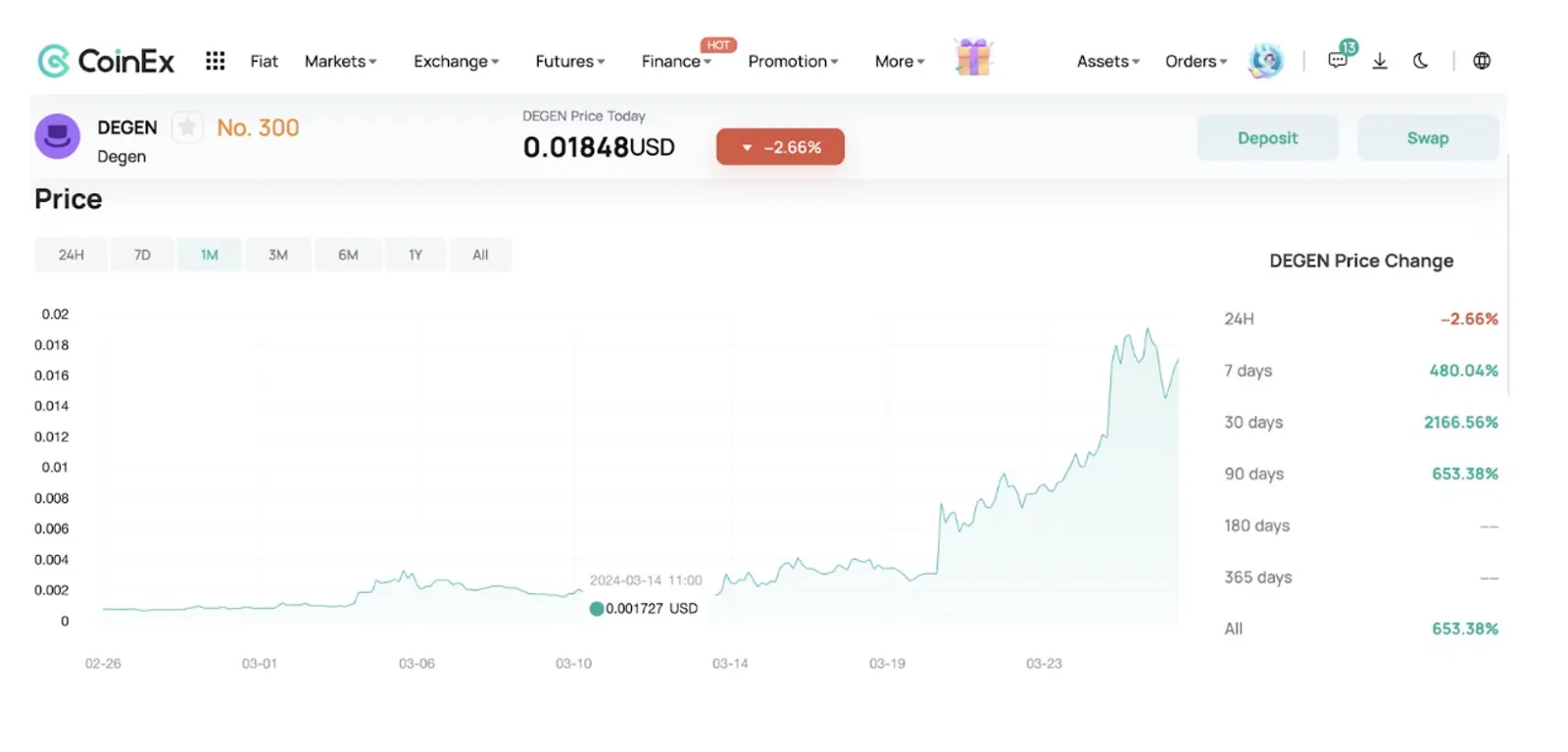
Task: Select the 1Y chart range tab
Action: [416, 255]
